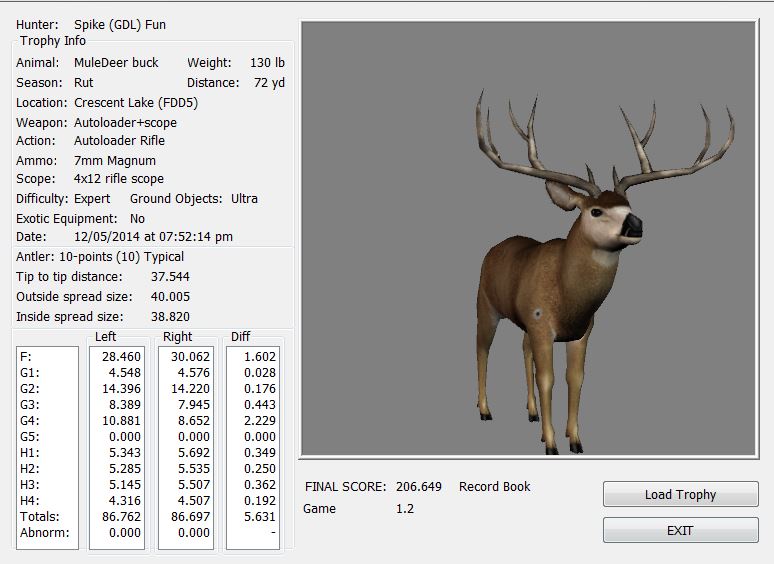The image size is (774, 564).
Task: Click the tip to tip distance value
Action: [170, 277]
